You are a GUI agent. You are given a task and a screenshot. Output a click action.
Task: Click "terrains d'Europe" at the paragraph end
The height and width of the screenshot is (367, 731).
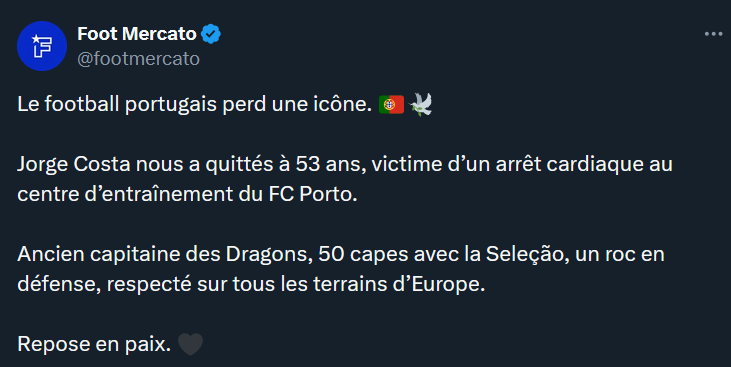pyautogui.click(x=399, y=284)
